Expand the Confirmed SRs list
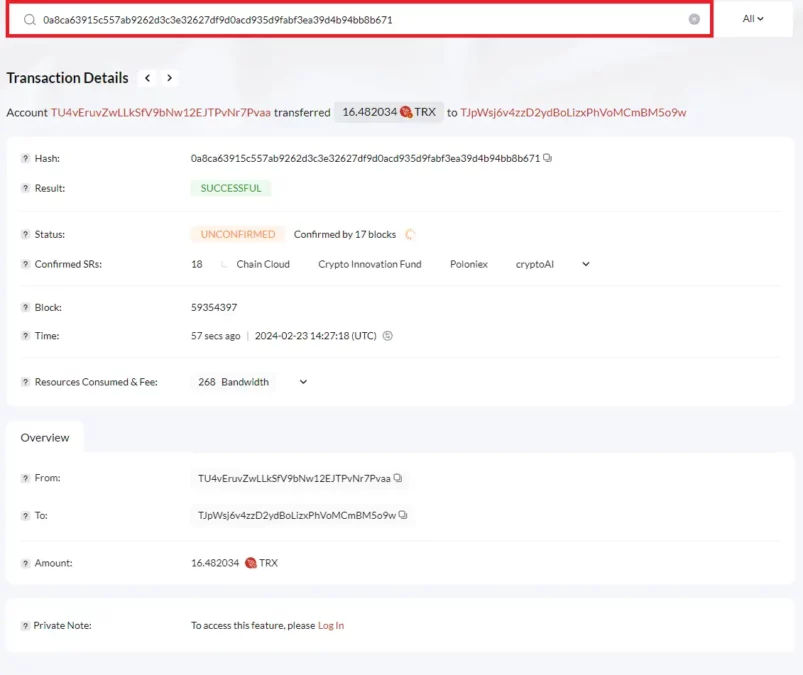Viewport: 803px width, 675px height. [586, 265]
